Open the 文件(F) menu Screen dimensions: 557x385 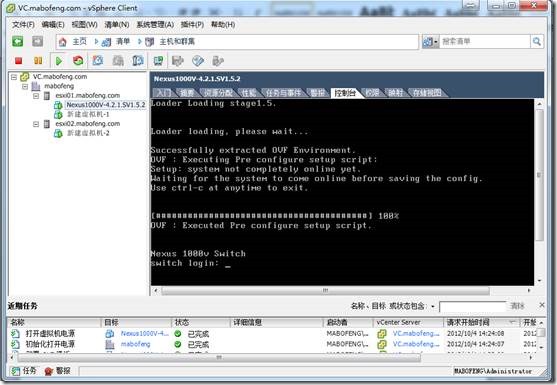pyautogui.click(x=23, y=25)
